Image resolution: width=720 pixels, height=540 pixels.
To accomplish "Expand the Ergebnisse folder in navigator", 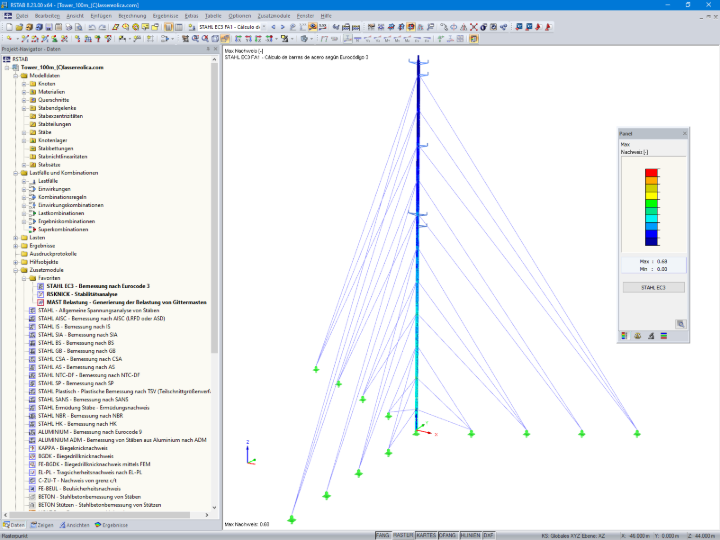I will click(x=16, y=246).
